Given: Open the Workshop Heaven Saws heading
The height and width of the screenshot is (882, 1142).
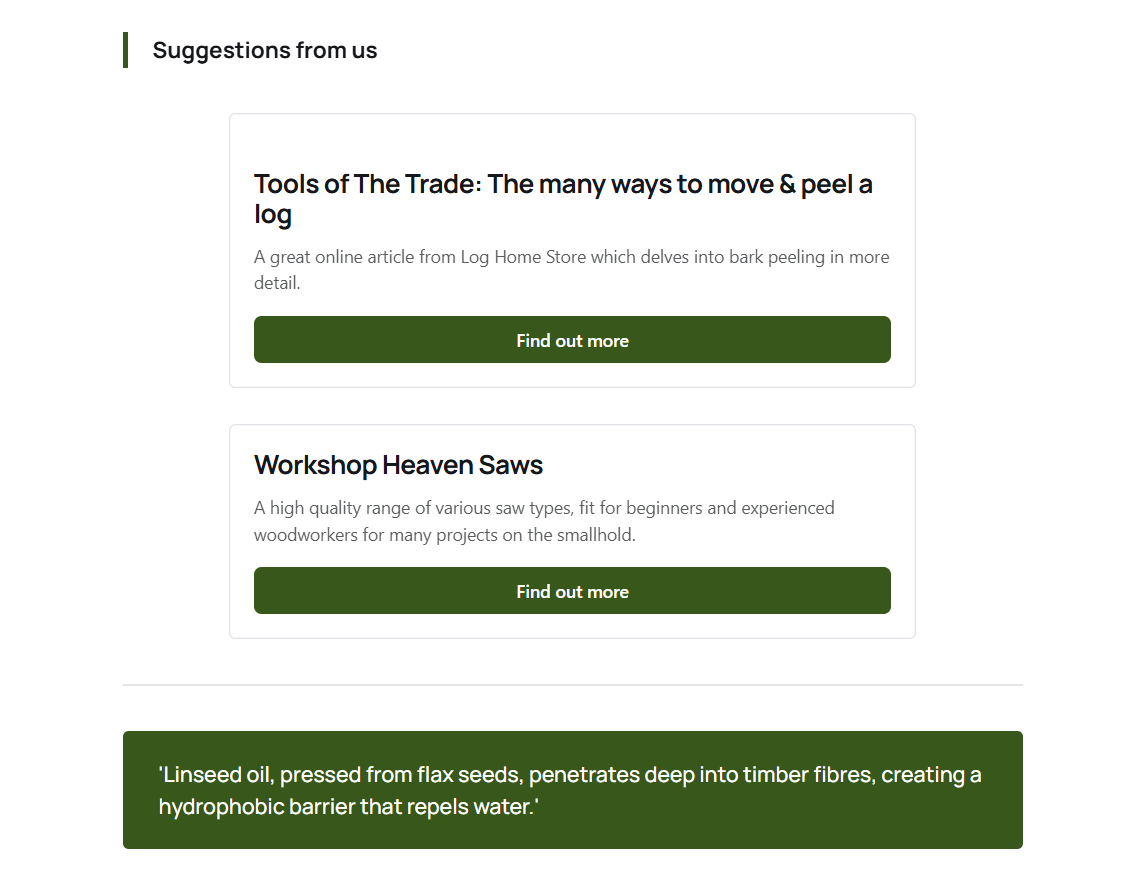Looking at the screenshot, I should (x=398, y=465).
